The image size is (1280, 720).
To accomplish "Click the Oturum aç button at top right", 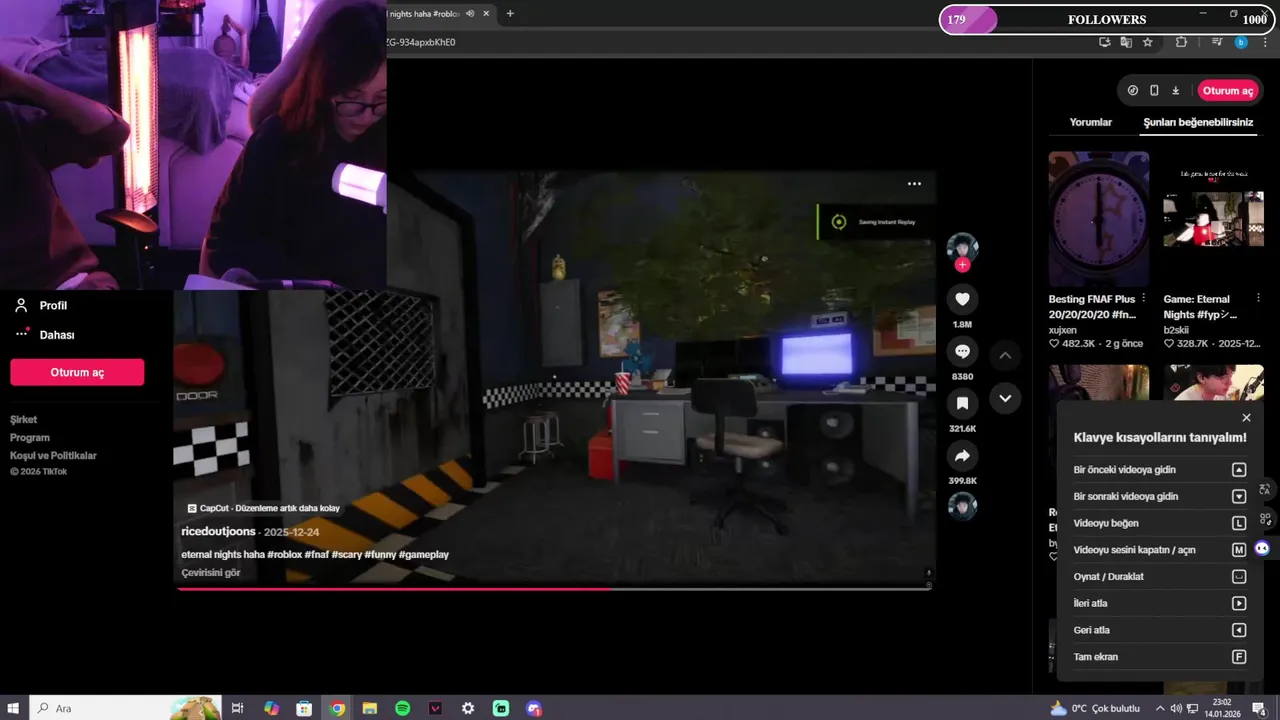I will coord(1227,91).
